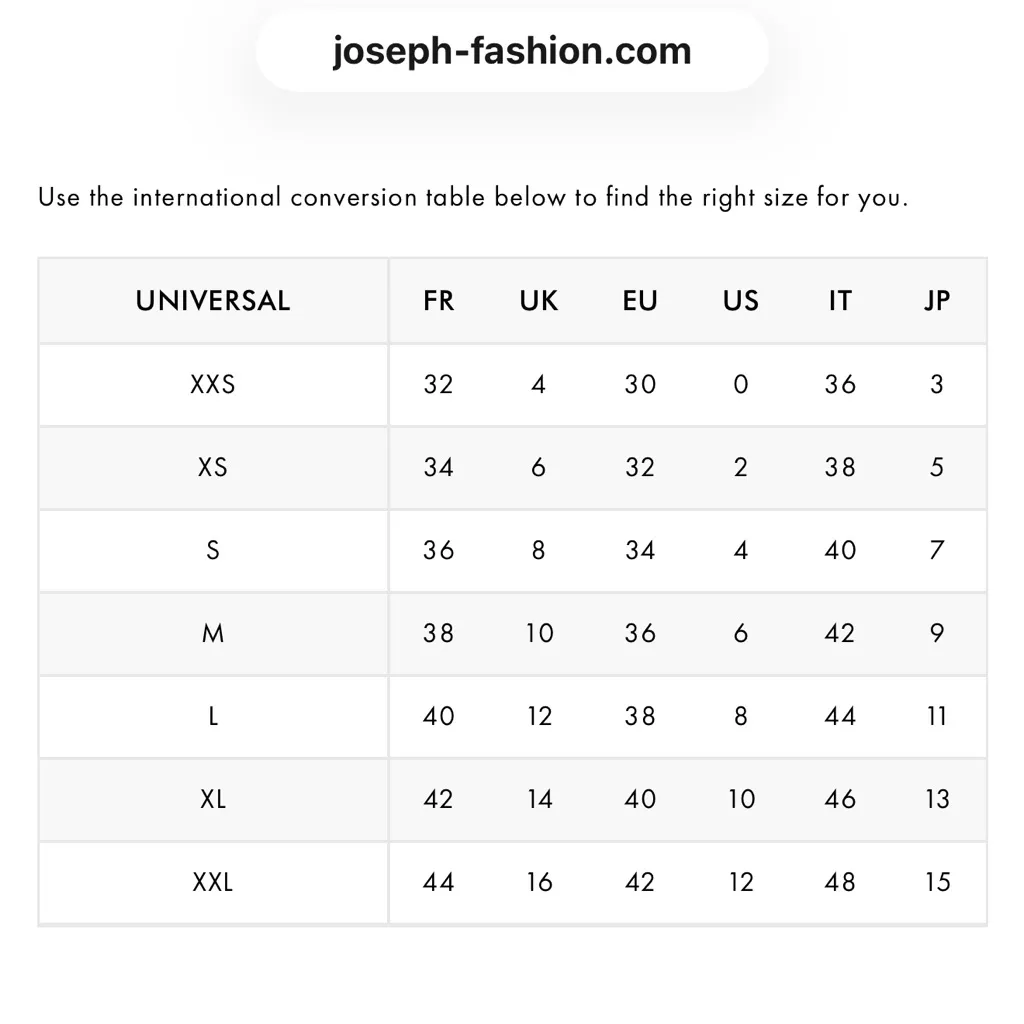
Task: Select the US column header
Action: (741, 301)
